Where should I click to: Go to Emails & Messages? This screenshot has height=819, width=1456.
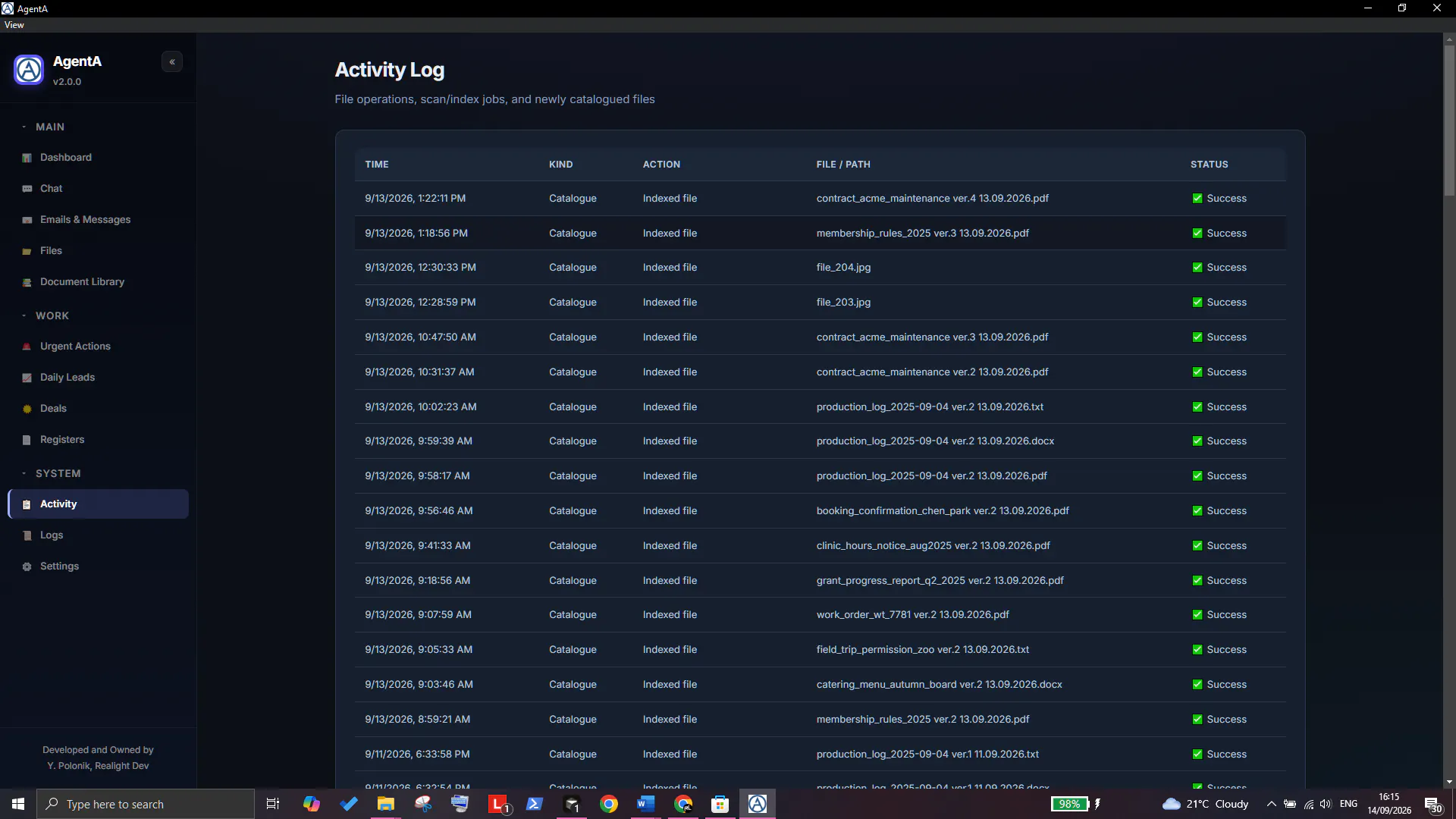click(98, 219)
